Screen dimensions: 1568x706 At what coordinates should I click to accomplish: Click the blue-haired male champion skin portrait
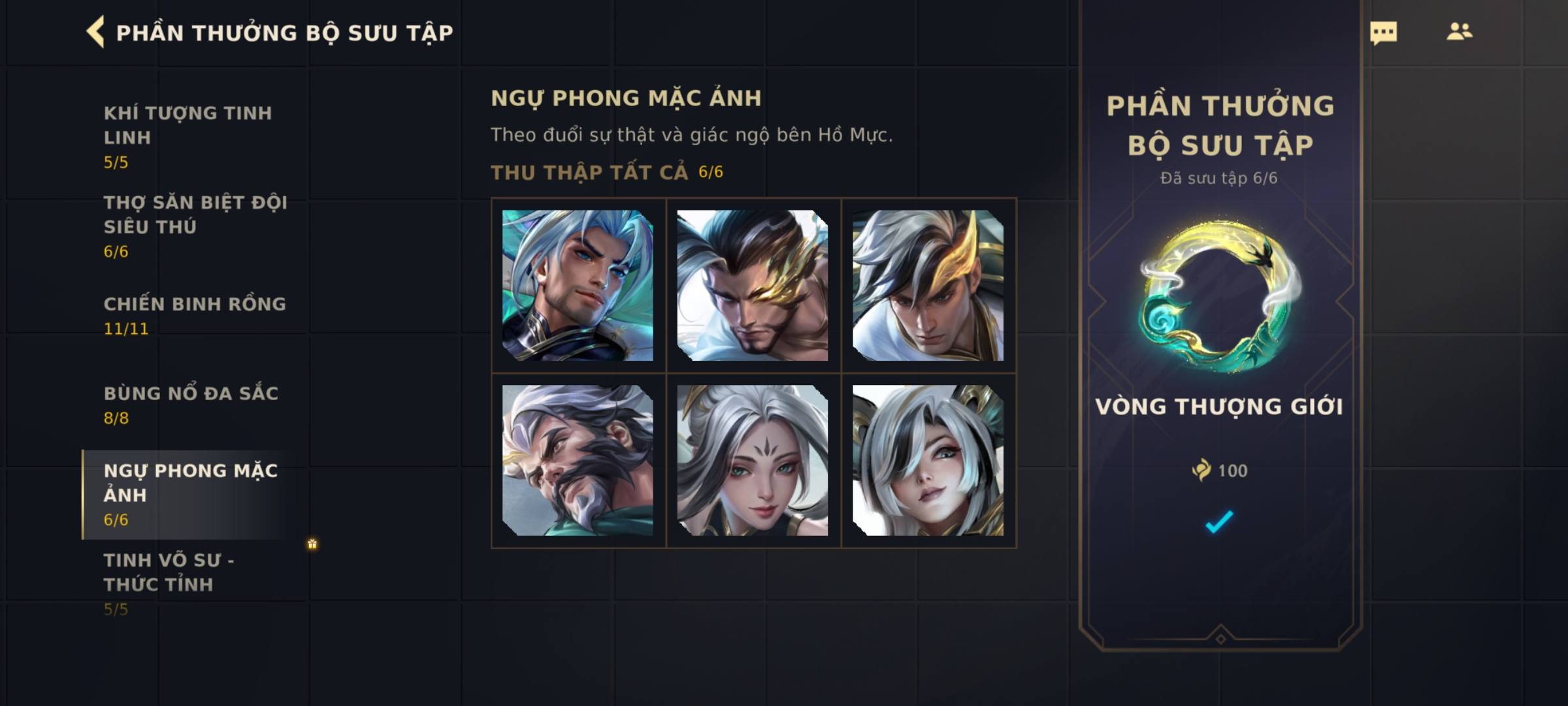[x=578, y=285]
